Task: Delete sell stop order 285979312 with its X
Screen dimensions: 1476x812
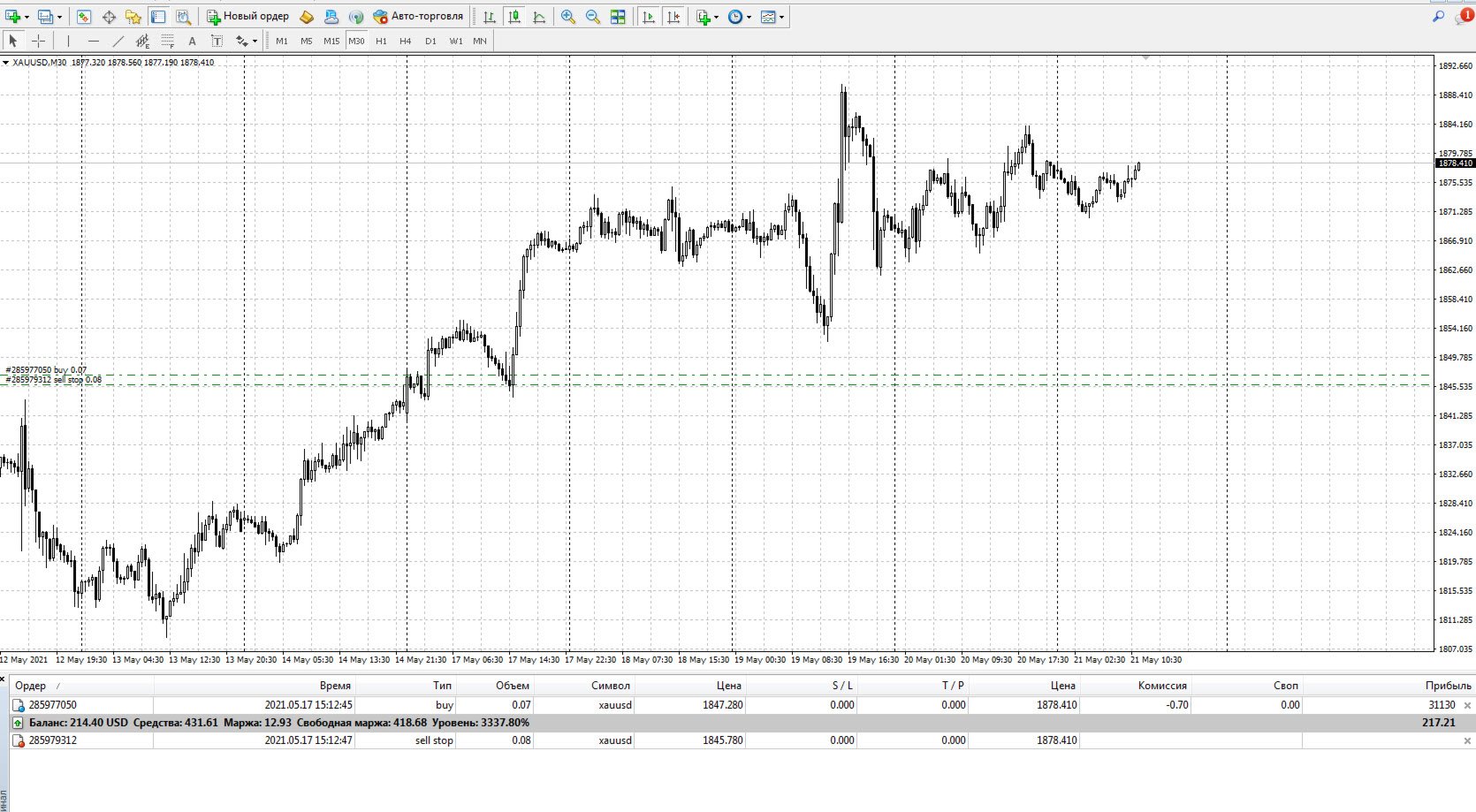Action: 1468,740
